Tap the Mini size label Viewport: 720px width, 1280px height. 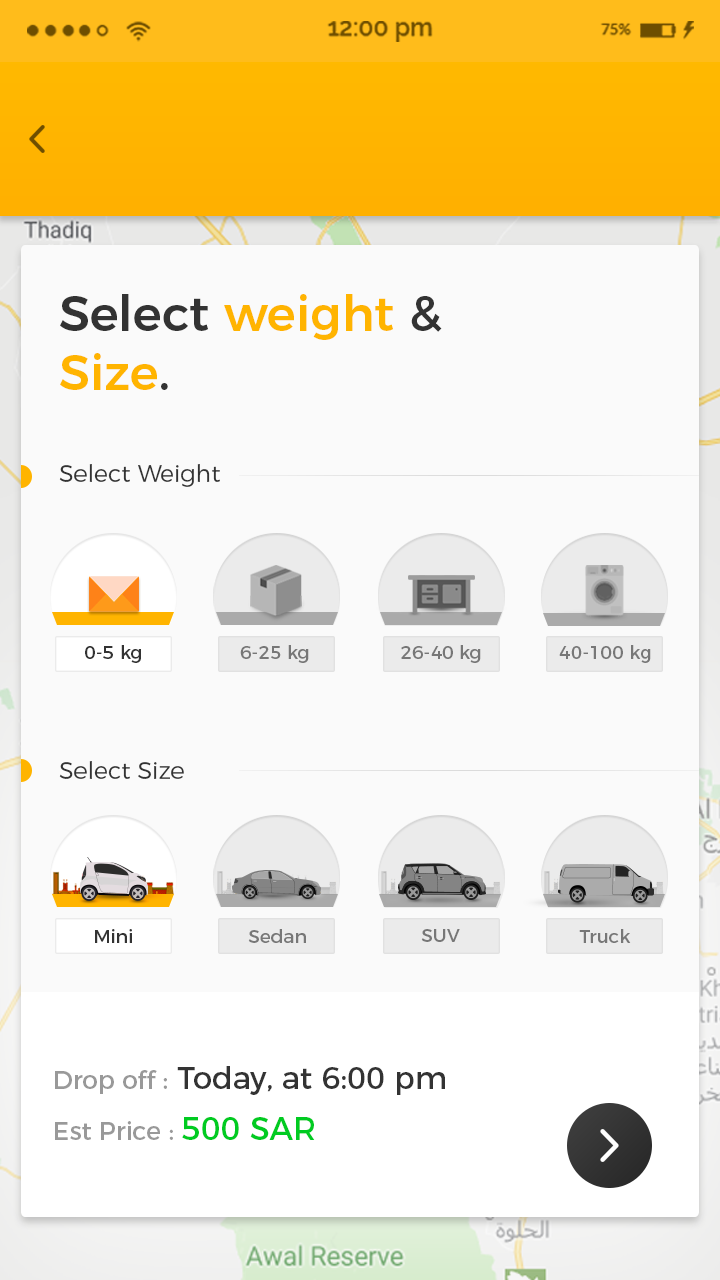113,937
